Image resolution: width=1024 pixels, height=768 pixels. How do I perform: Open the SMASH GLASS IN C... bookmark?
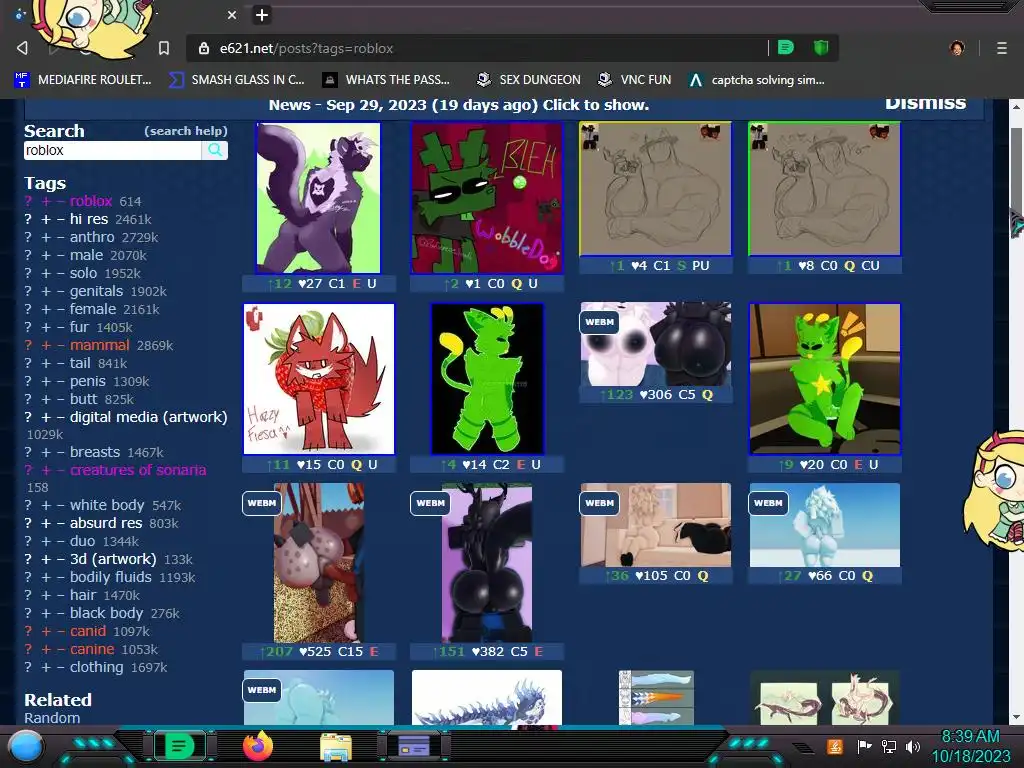(x=237, y=80)
